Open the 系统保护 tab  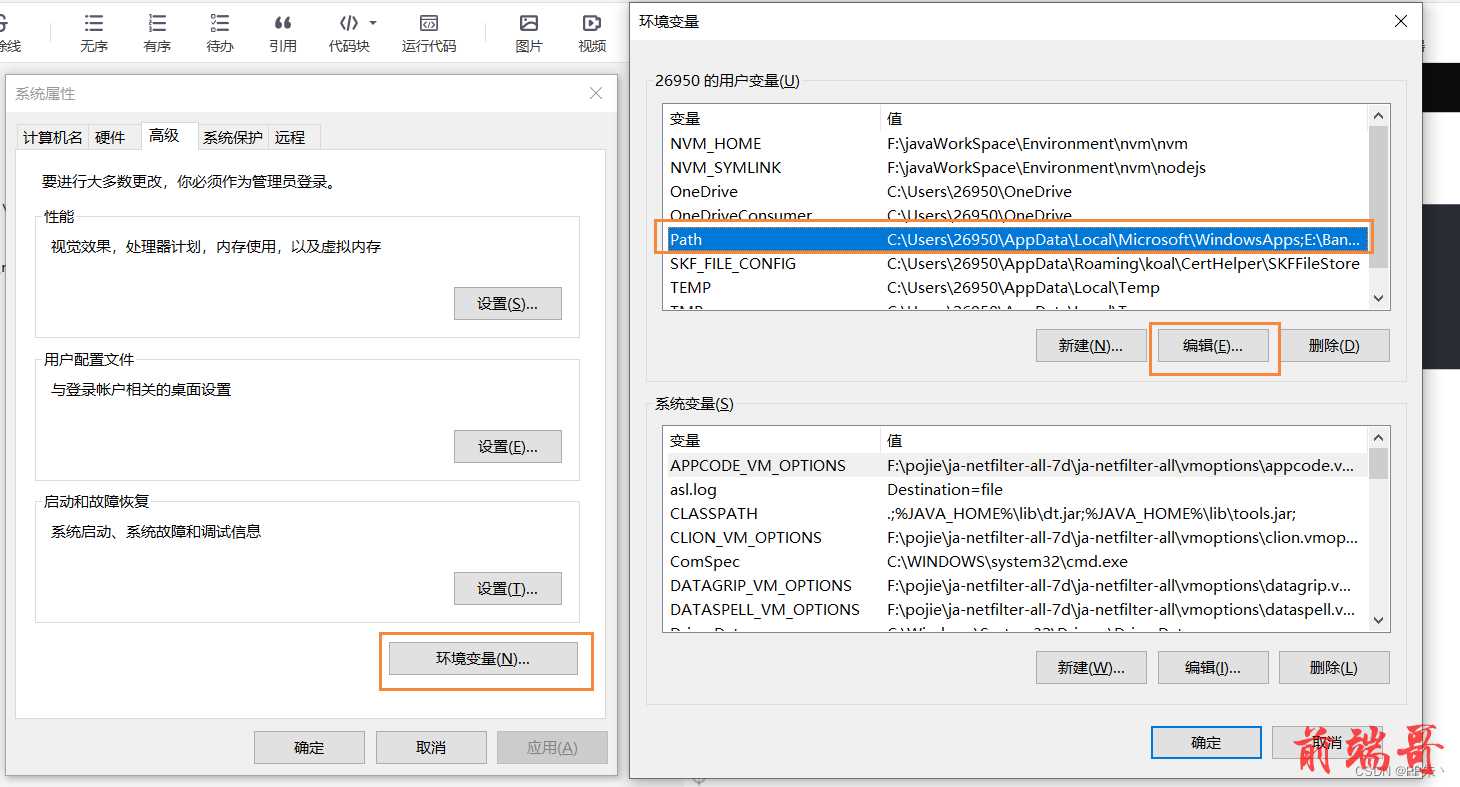tap(233, 137)
